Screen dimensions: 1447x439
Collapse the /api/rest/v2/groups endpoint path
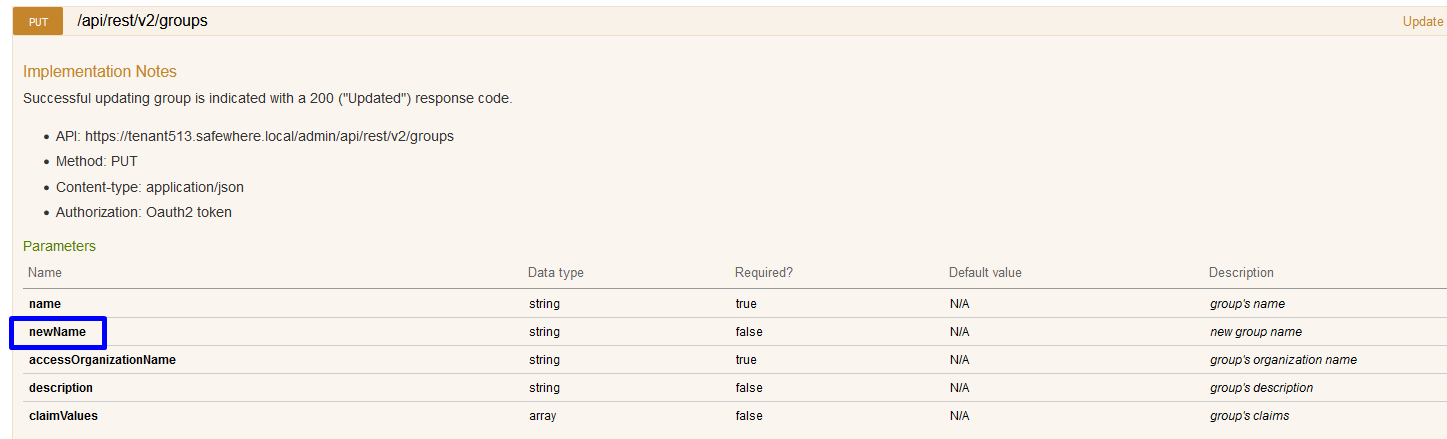[142, 20]
